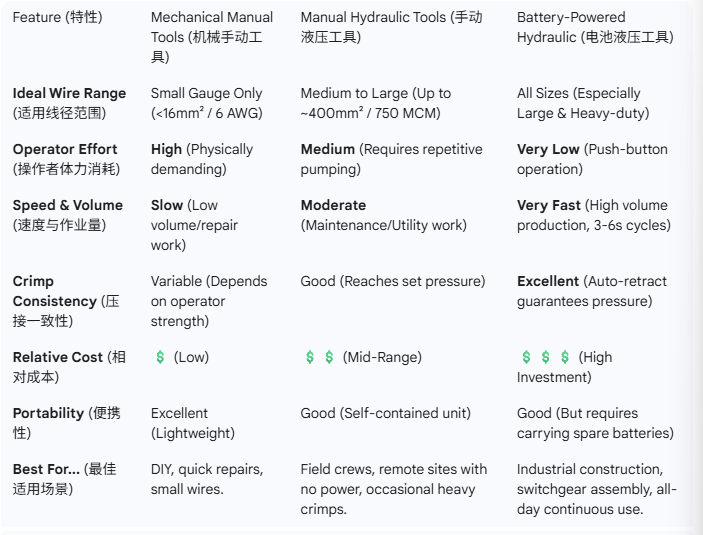Click the single dollar sign Low cost icon
703x535 pixels.
tap(160, 357)
